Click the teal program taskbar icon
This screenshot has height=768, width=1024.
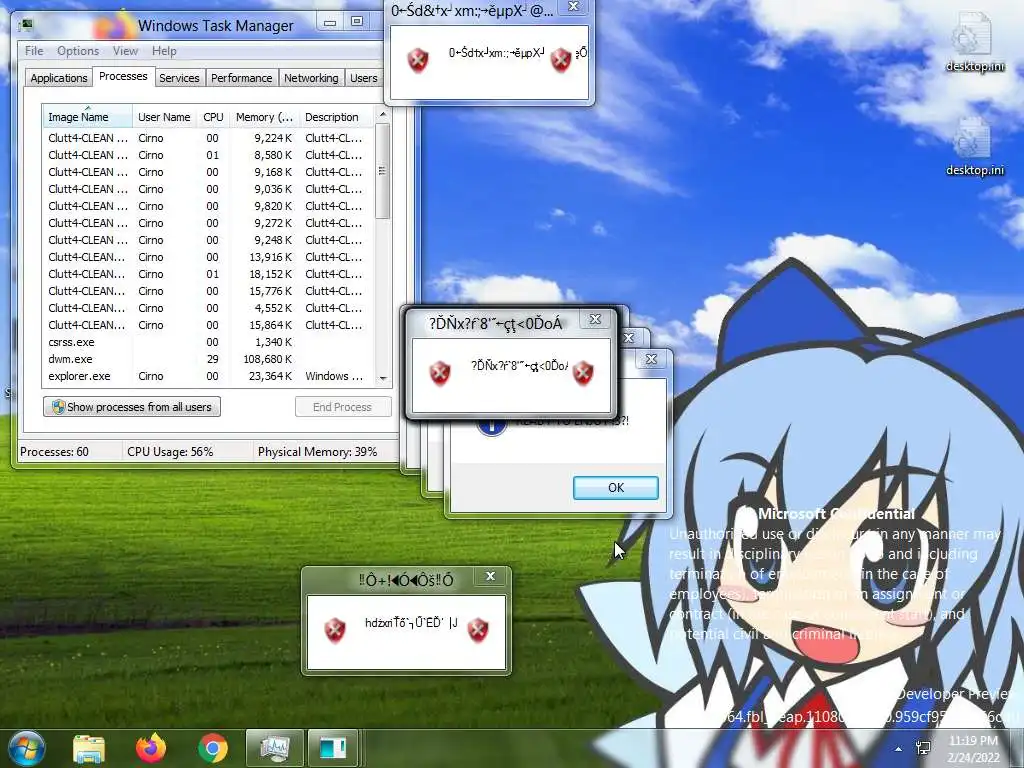333,748
